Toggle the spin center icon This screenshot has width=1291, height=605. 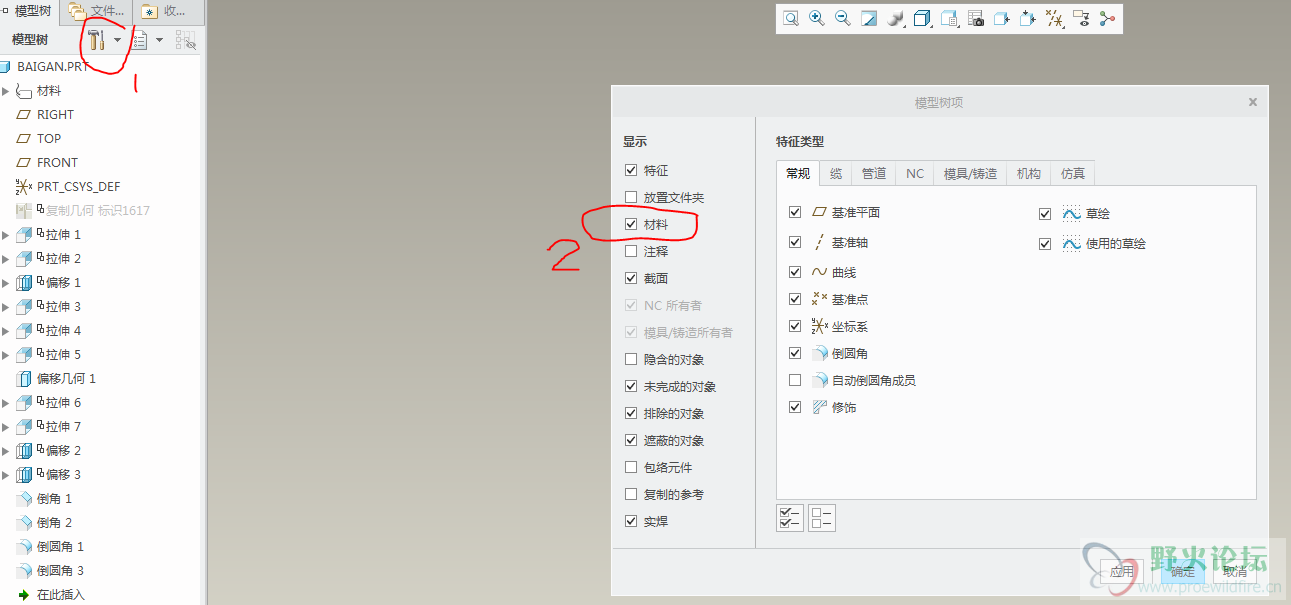click(1107, 19)
